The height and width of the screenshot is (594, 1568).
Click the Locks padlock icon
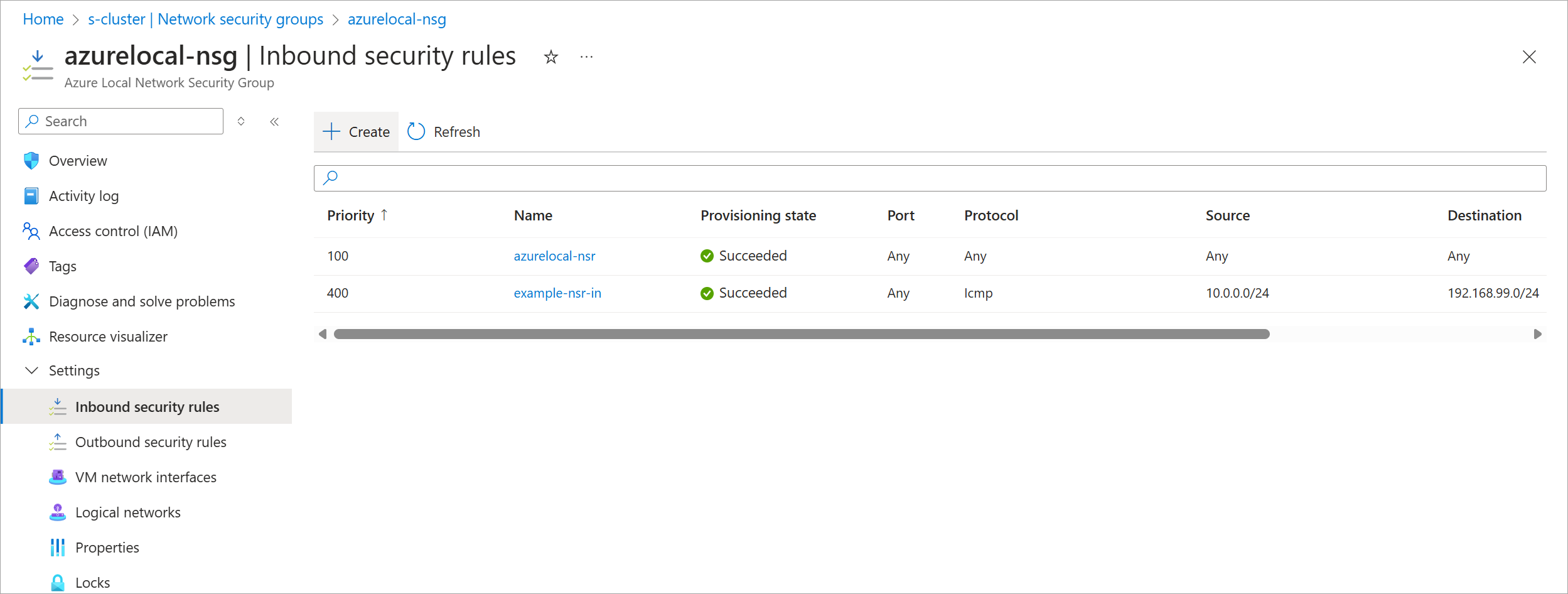click(x=58, y=583)
